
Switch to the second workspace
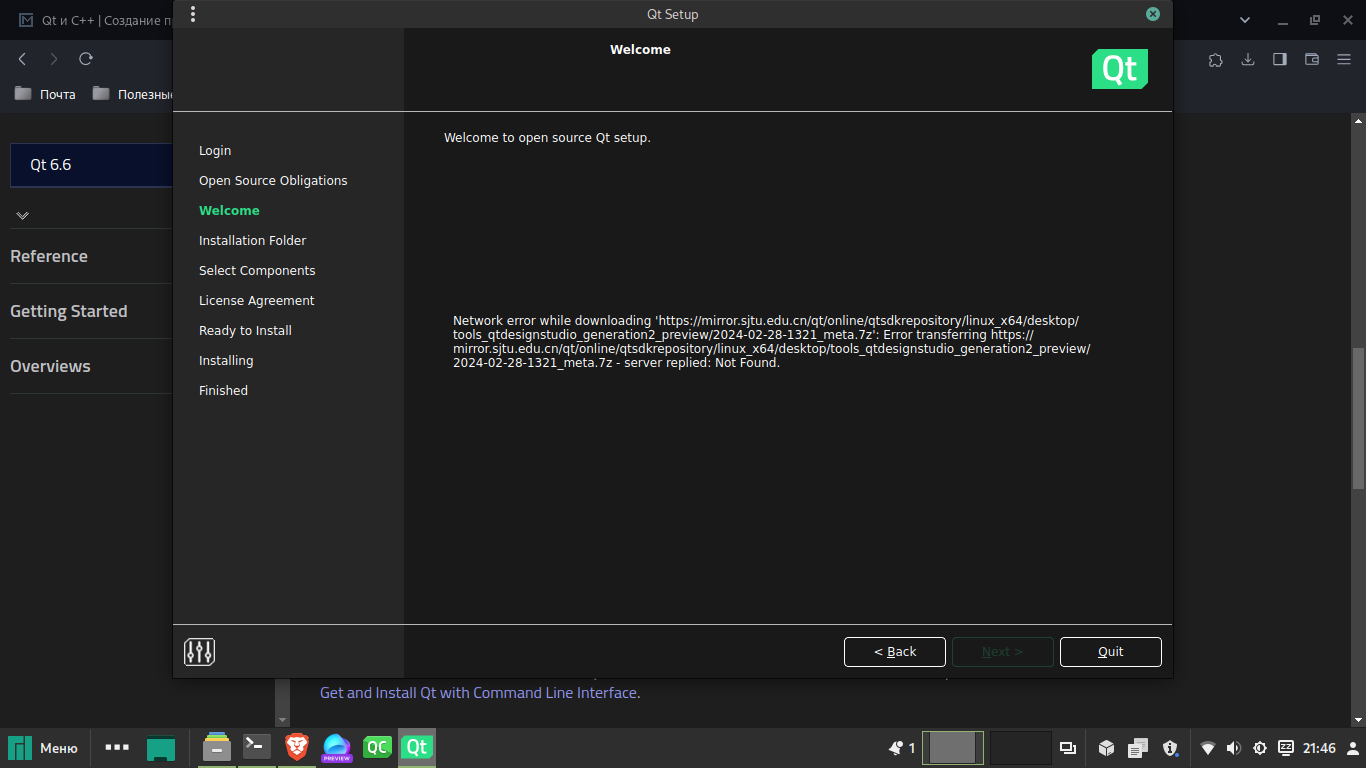point(1020,748)
